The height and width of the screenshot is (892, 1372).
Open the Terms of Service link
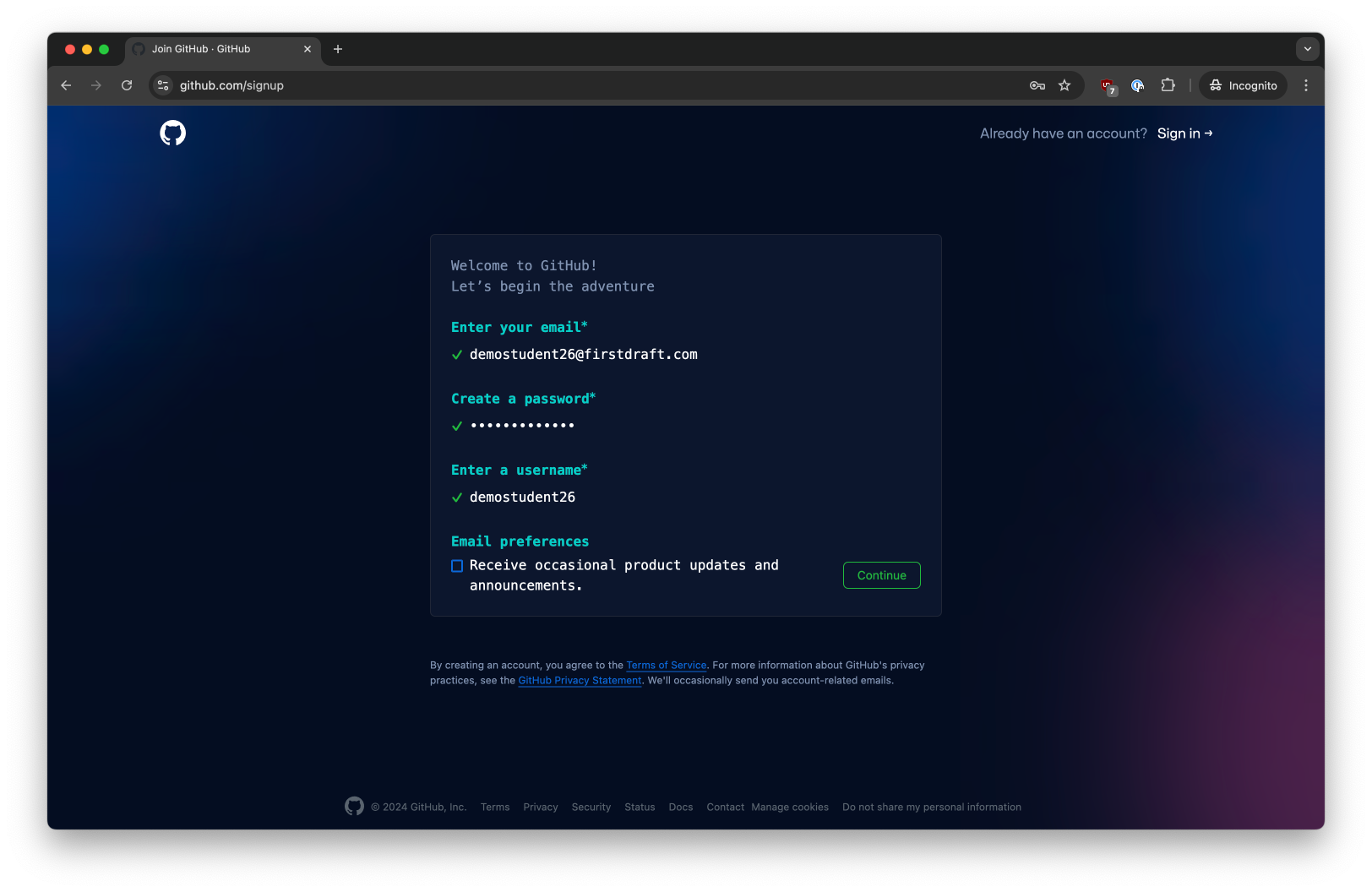tap(667, 666)
